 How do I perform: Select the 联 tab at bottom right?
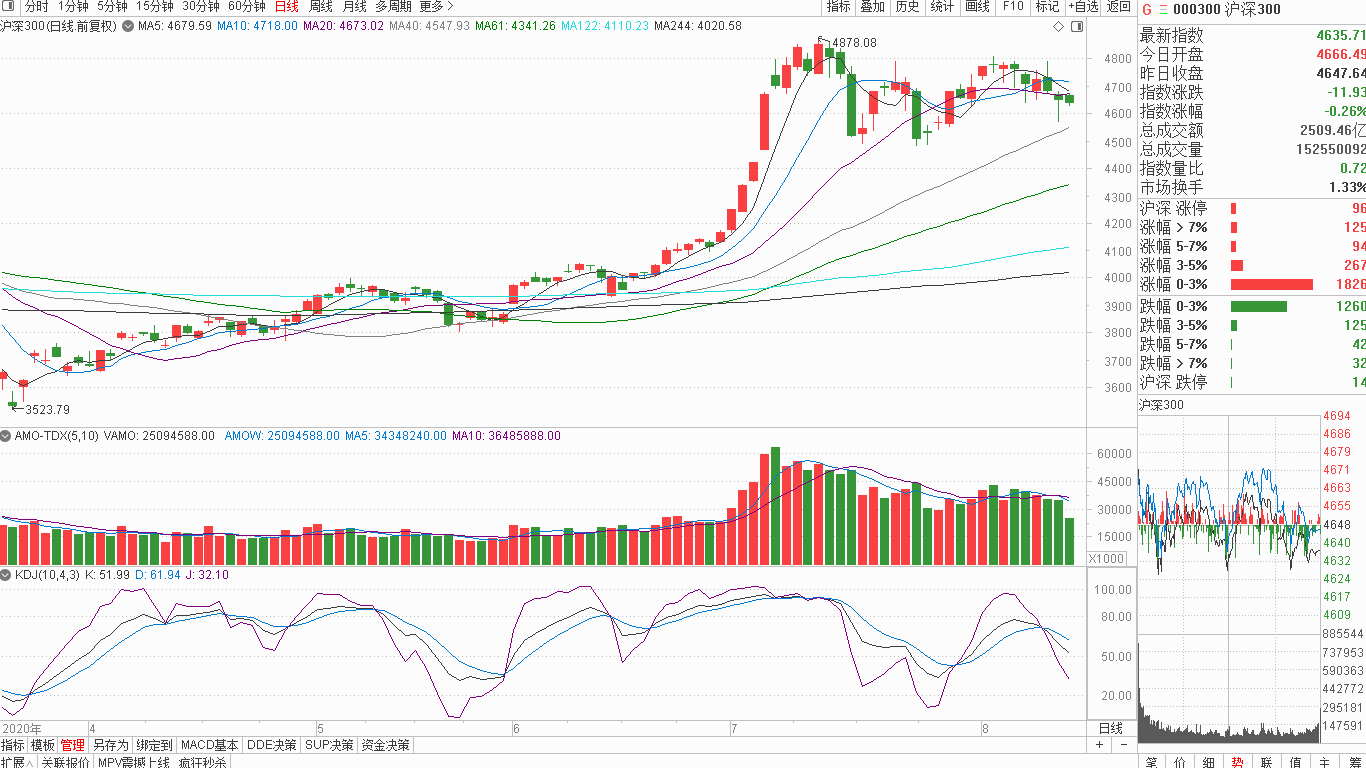pyautogui.click(x=1267, y=762)
